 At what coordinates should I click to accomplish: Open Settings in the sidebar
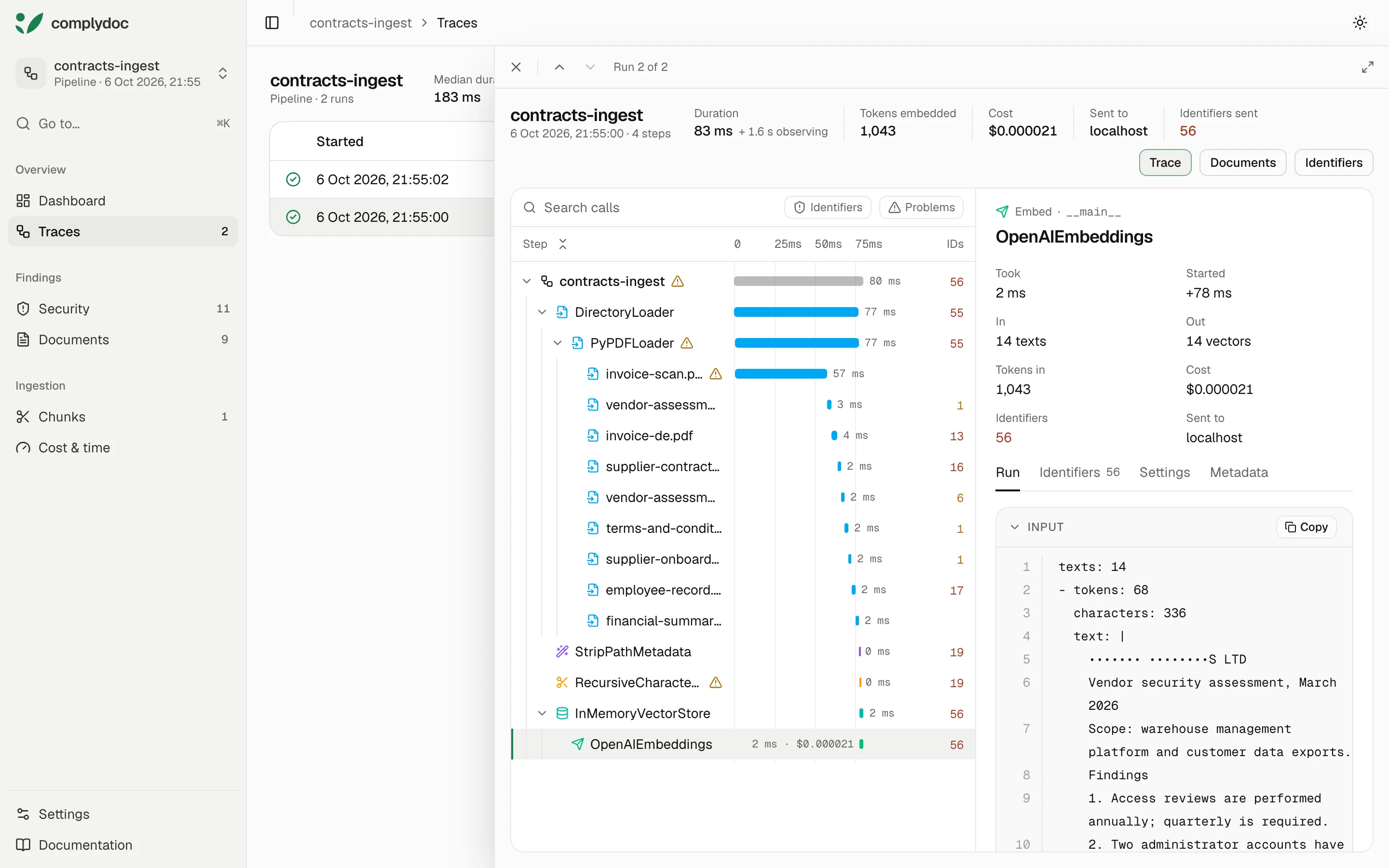coord(123,814)
